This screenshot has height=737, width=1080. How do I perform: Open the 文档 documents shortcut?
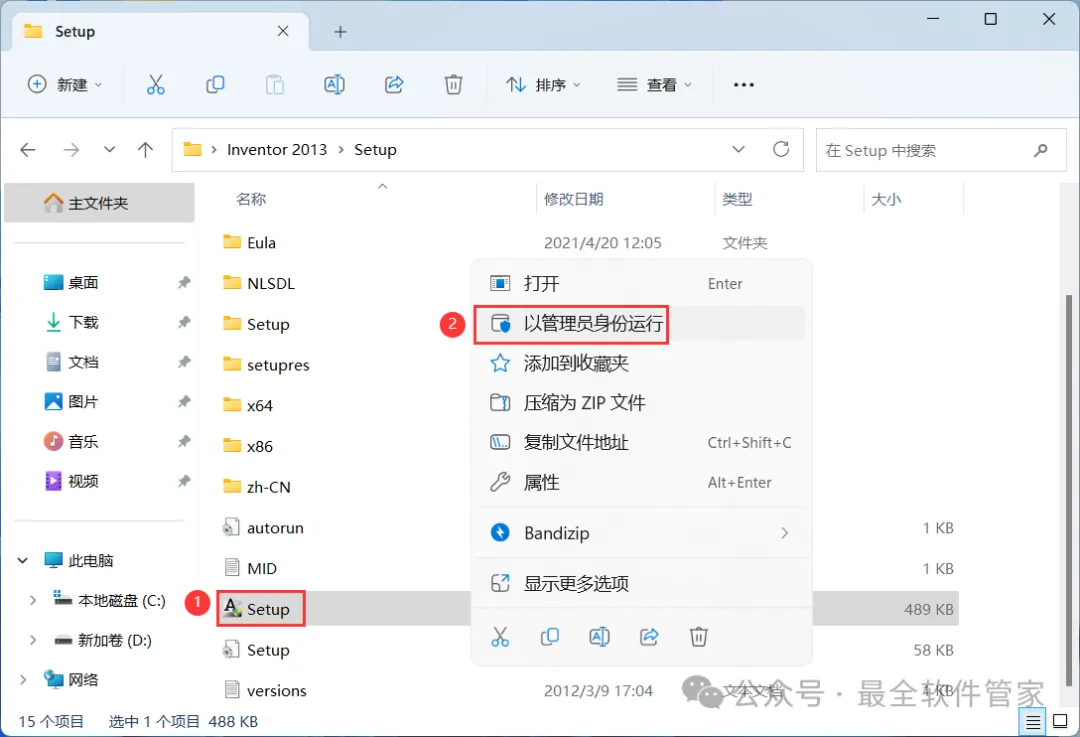[83, 362]
